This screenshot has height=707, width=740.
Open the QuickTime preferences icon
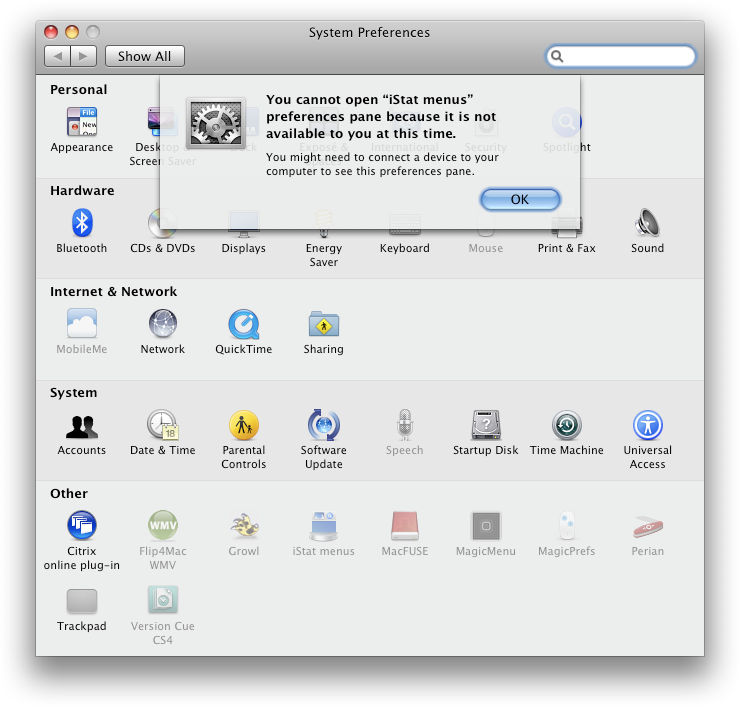point(244,324)
